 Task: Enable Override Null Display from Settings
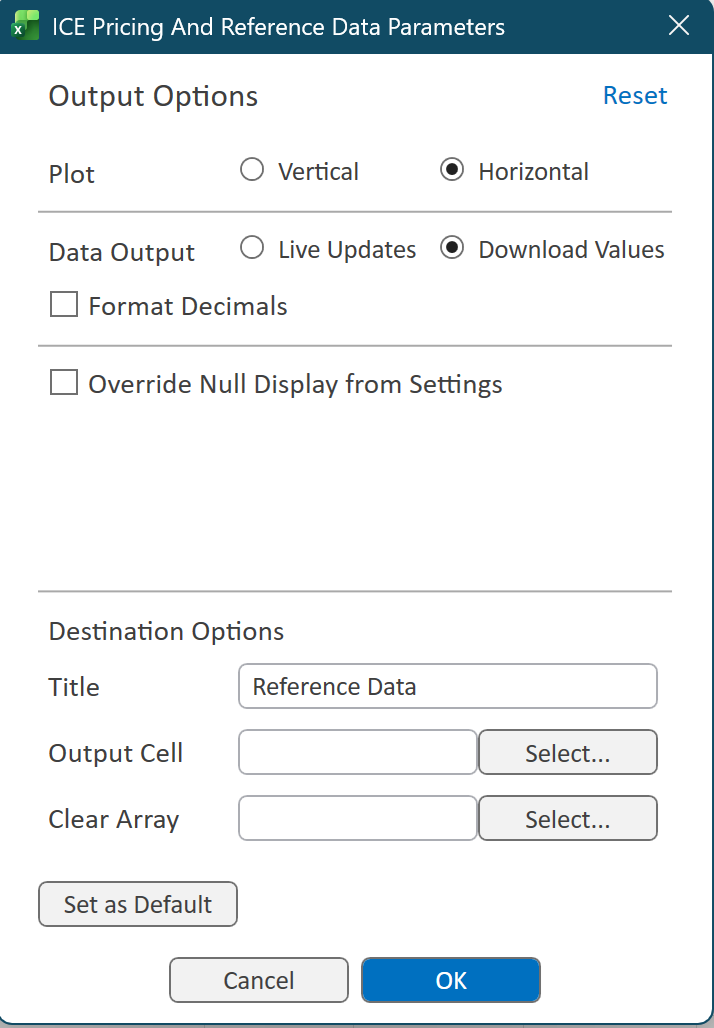click(x=63, y=381)
